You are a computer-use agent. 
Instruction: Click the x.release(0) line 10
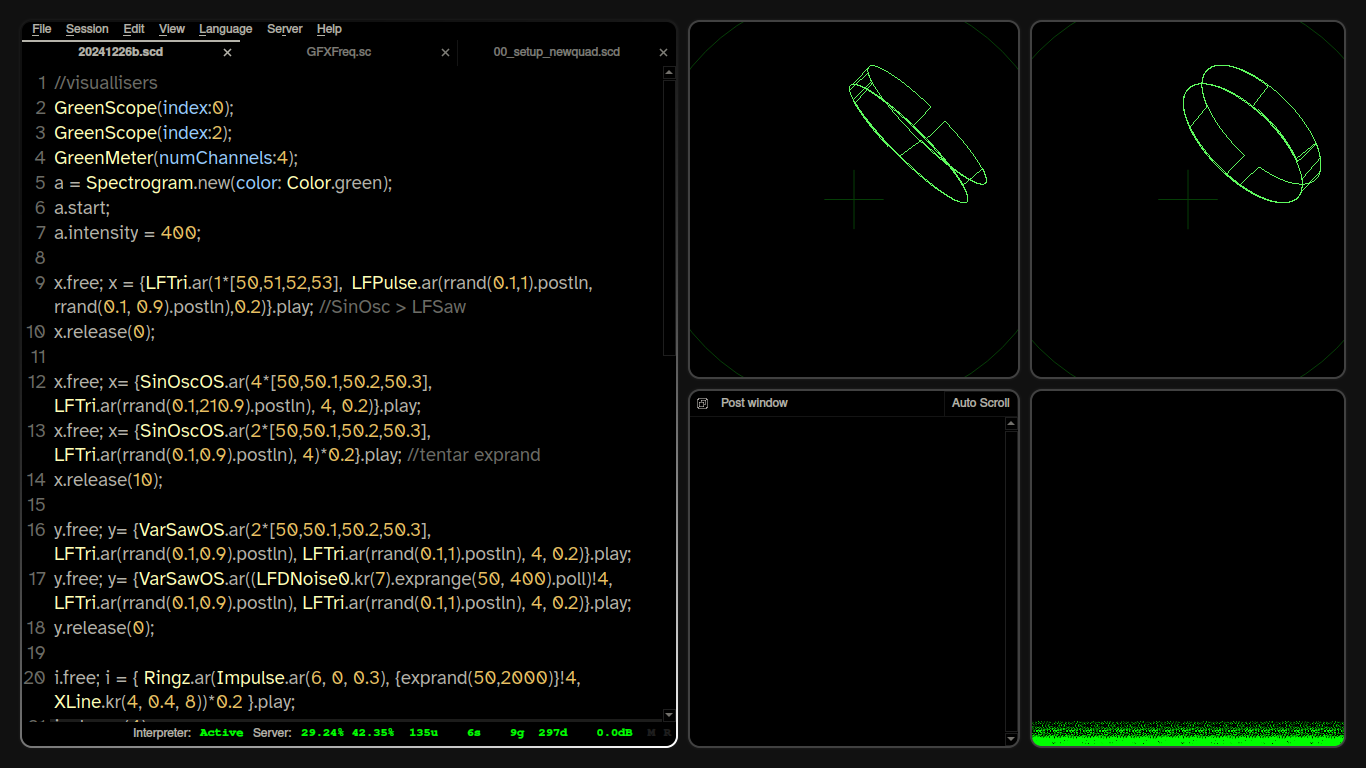point(105,332)
